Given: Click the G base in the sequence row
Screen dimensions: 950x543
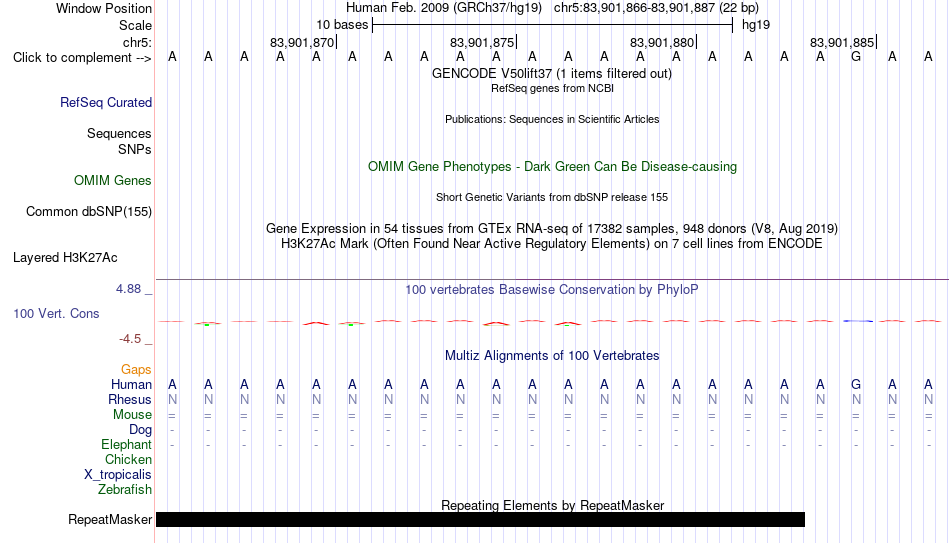Looking at the screenshot, I should tap(855, 57).
